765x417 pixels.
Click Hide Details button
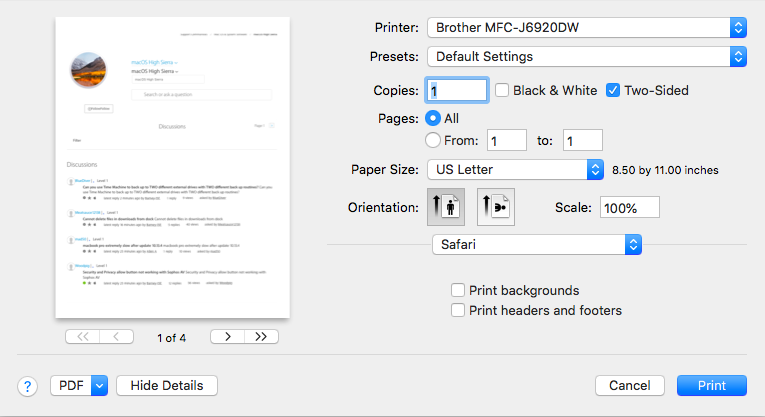click(167, 386)
